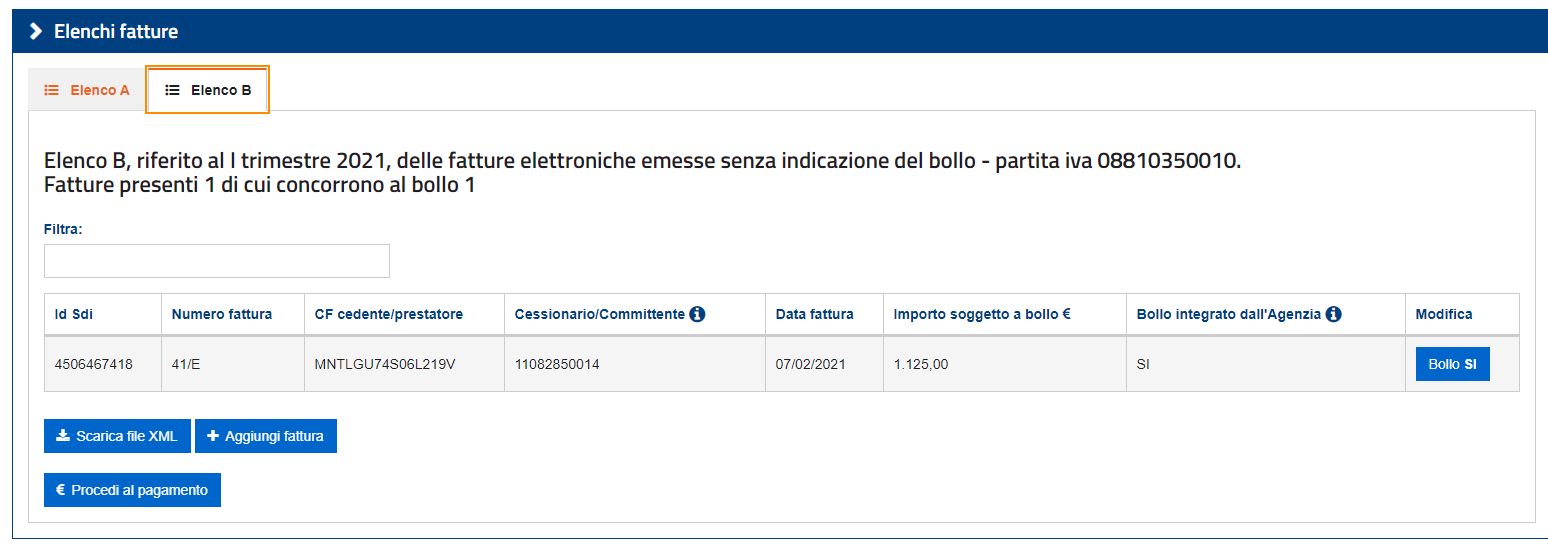This screenshot has width=1548, height=544.
Task: Click Importo soggetto a bollo header
Action: 982,314
